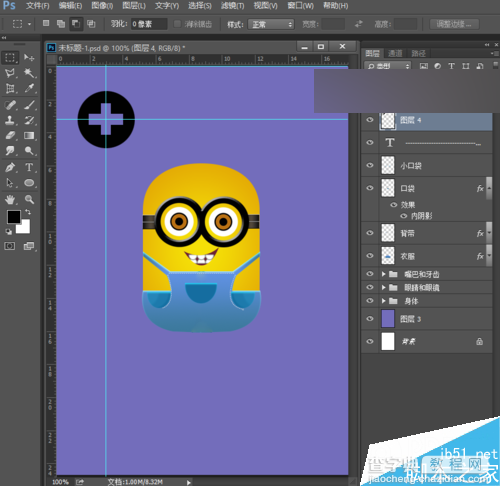Choose Subtract from Selection mode
Image resolution: width=500 pixels, height=486 pixels.
coord(76,24)
